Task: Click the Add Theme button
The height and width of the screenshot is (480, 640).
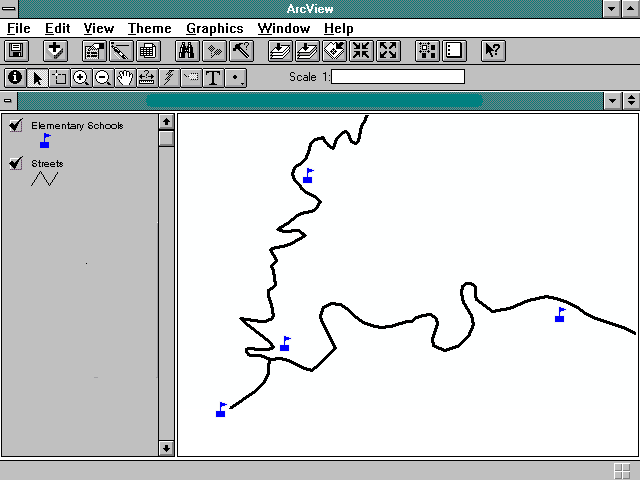Action: [x=55, y=50]
